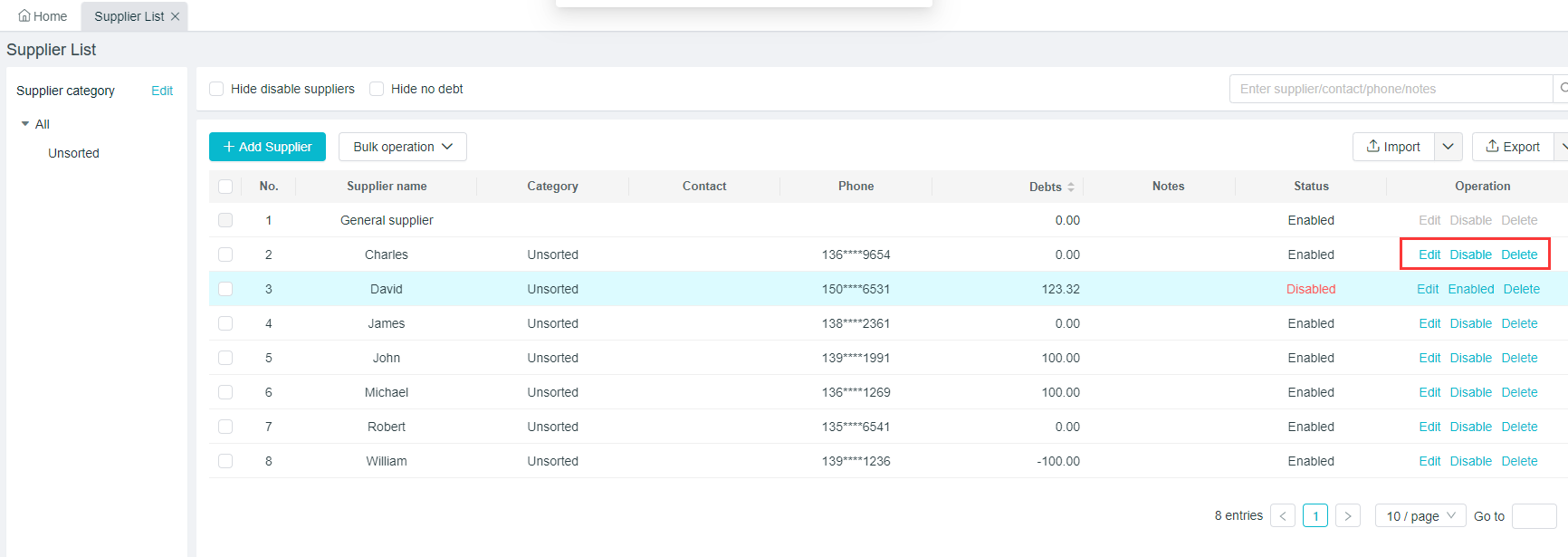Open the Bulk operation dropdown

click(402, 147)
